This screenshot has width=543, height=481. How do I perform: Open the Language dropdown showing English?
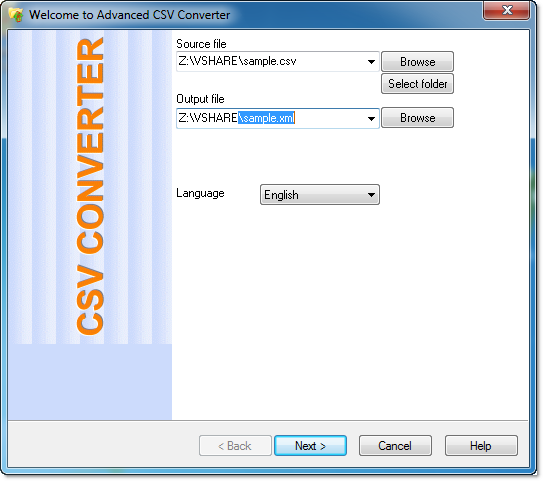(x=320, y=195)
